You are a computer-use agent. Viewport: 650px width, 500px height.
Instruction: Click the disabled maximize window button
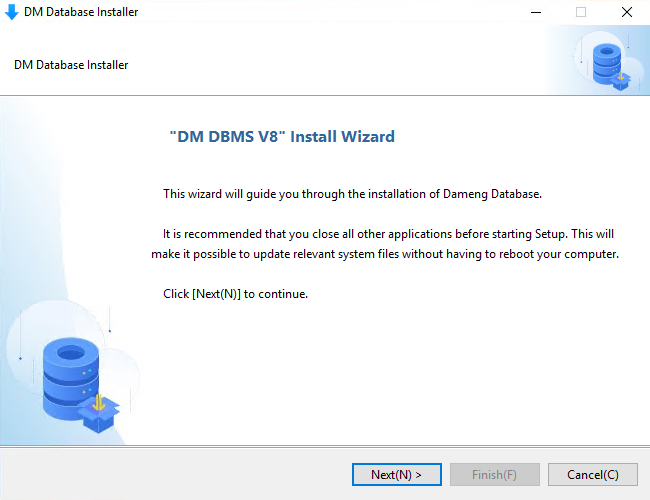[581, 12]
